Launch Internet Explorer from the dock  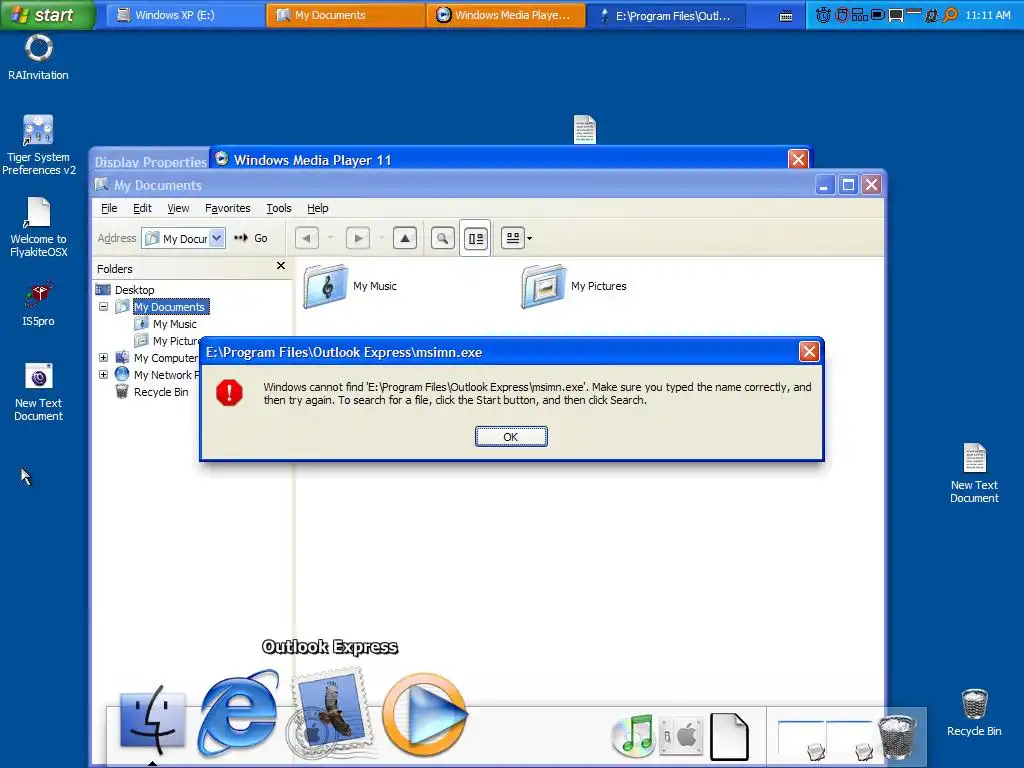pyautogui.click(x=238, y=713)
